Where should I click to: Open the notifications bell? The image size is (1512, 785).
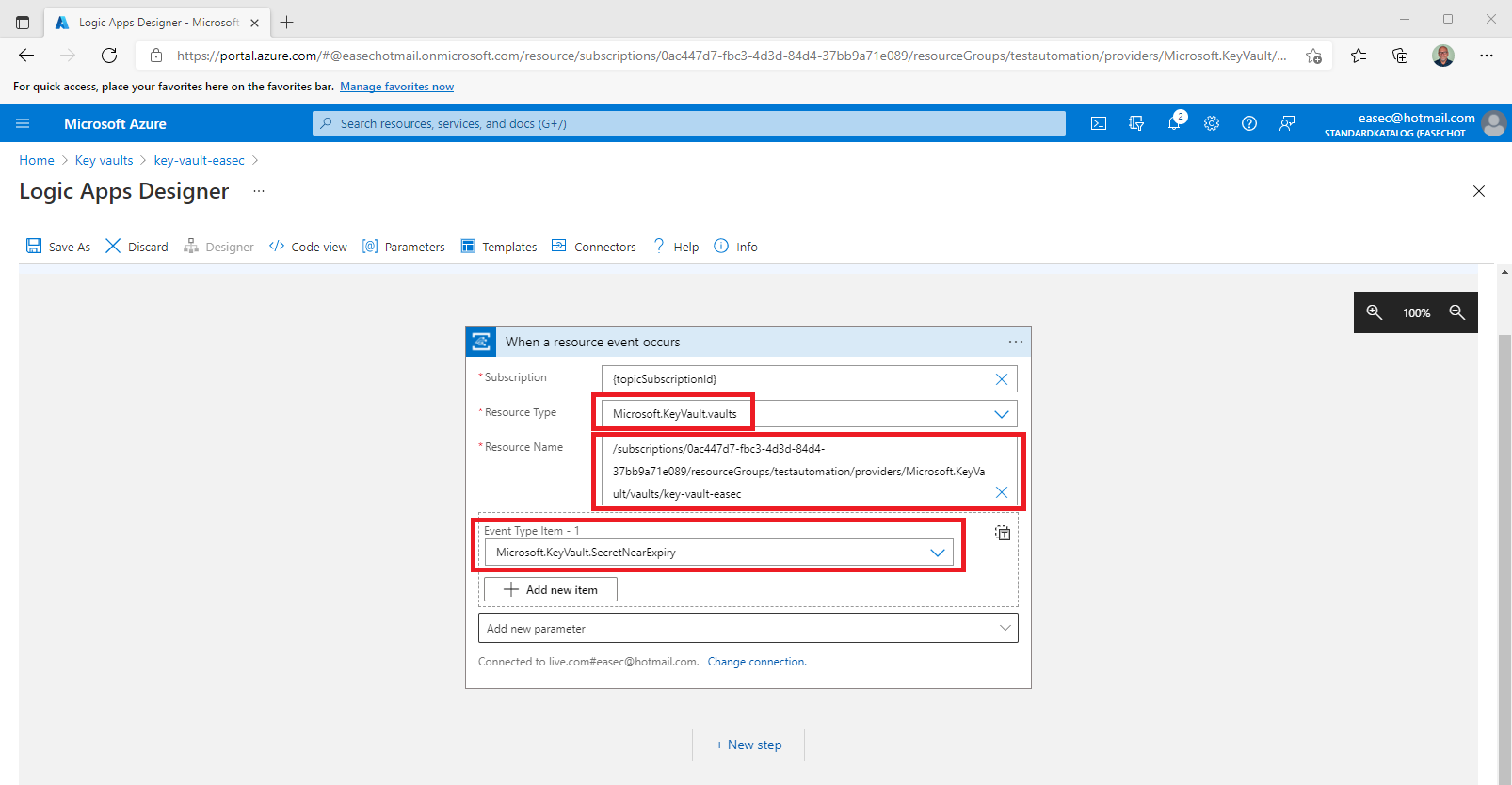(x=1174, y=123)
